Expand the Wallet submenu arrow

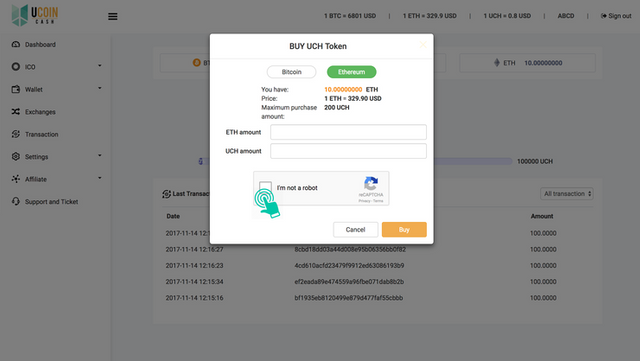[100, 88]
